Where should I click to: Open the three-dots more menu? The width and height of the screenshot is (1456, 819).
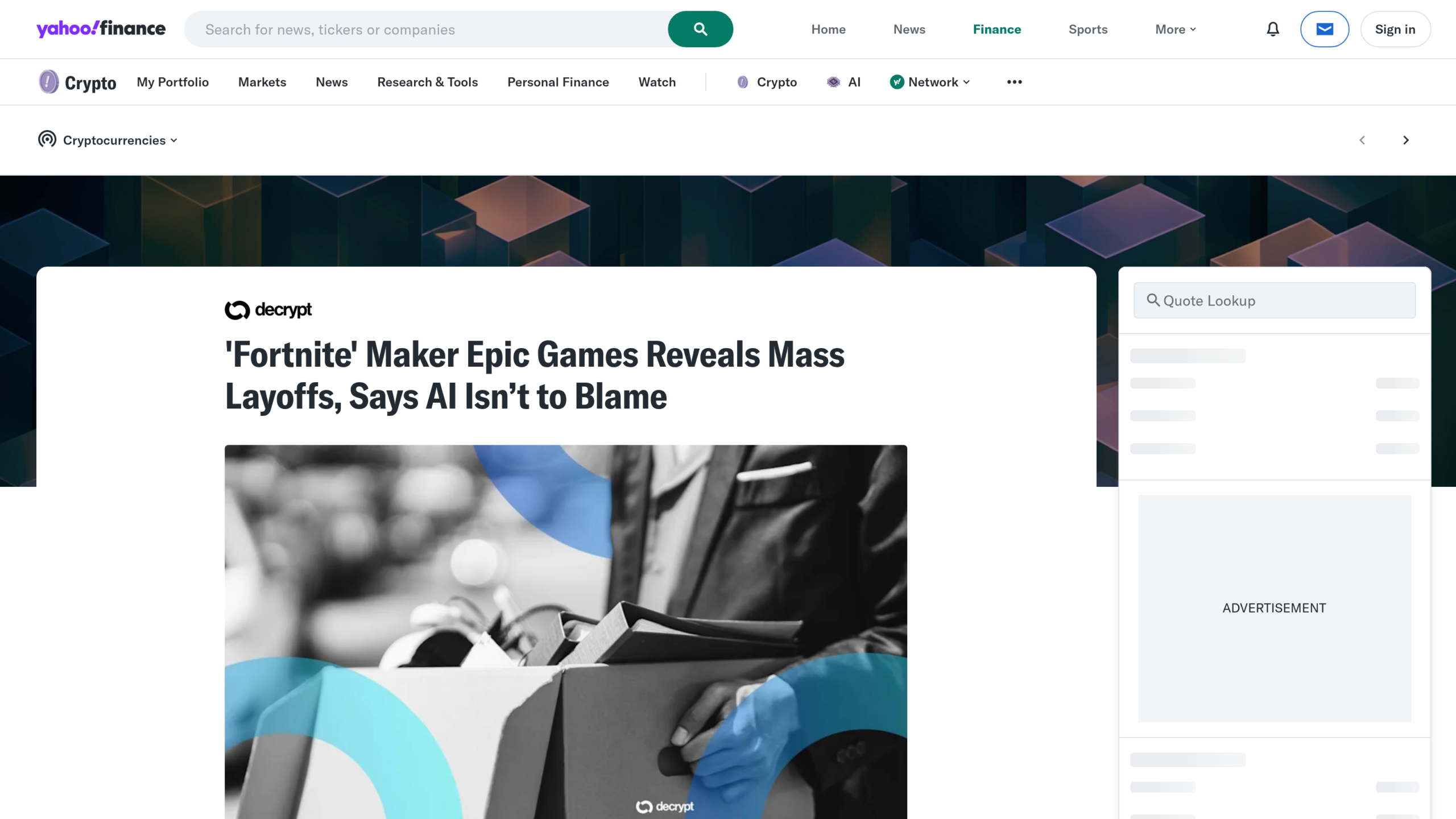(1014, 82)
